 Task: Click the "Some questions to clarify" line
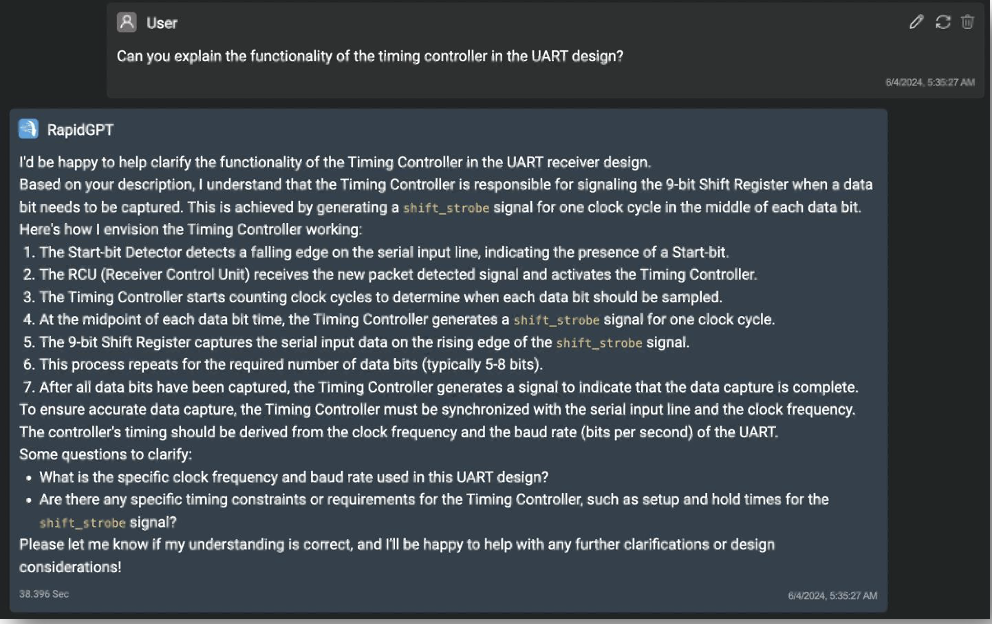[106, 454]
